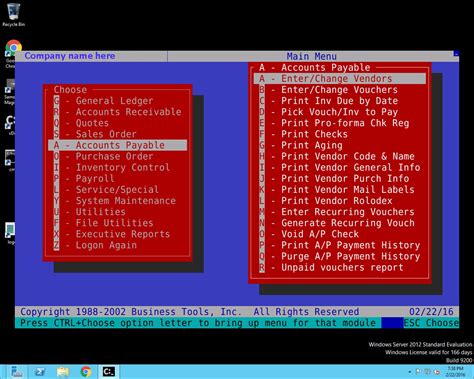Image resolution: width=474 pixels, height=379 pixels.
Task: Select General Ledger in Choose menu
Action: (x=118, y=101)
